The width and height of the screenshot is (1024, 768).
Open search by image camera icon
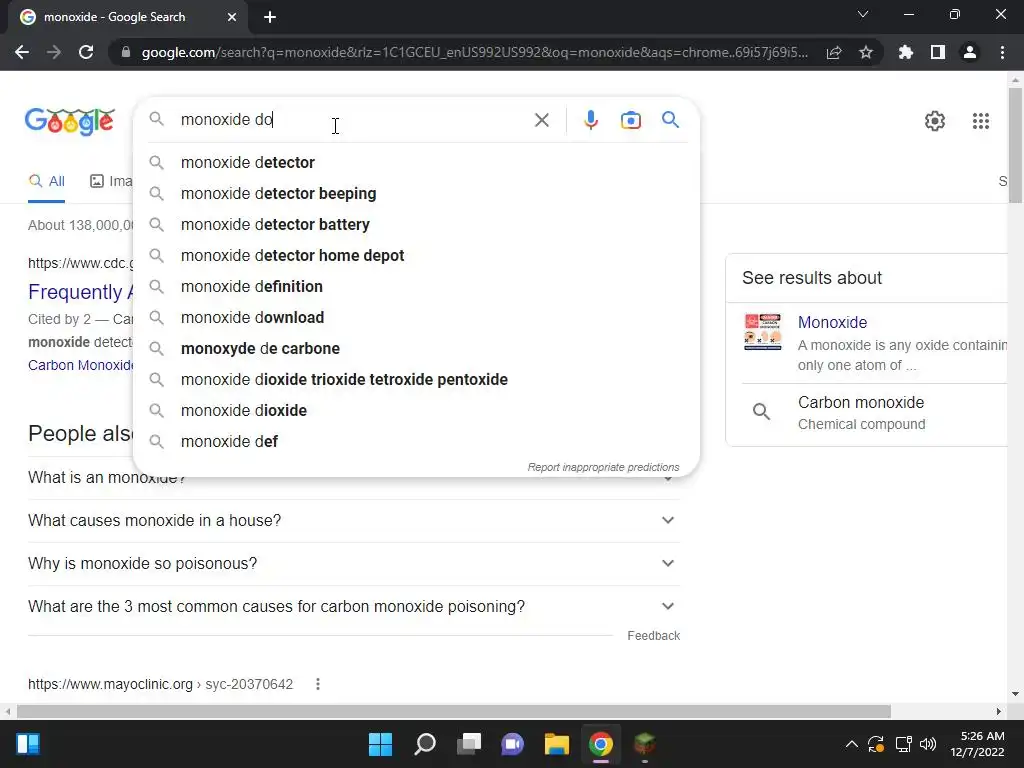(631, 120)
